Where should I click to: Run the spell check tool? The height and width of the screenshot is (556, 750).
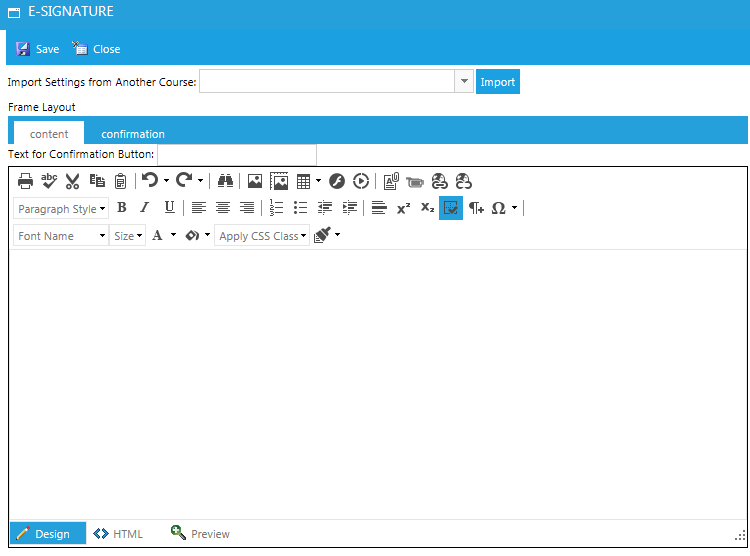pyautogui.click(x=49, y=181)
